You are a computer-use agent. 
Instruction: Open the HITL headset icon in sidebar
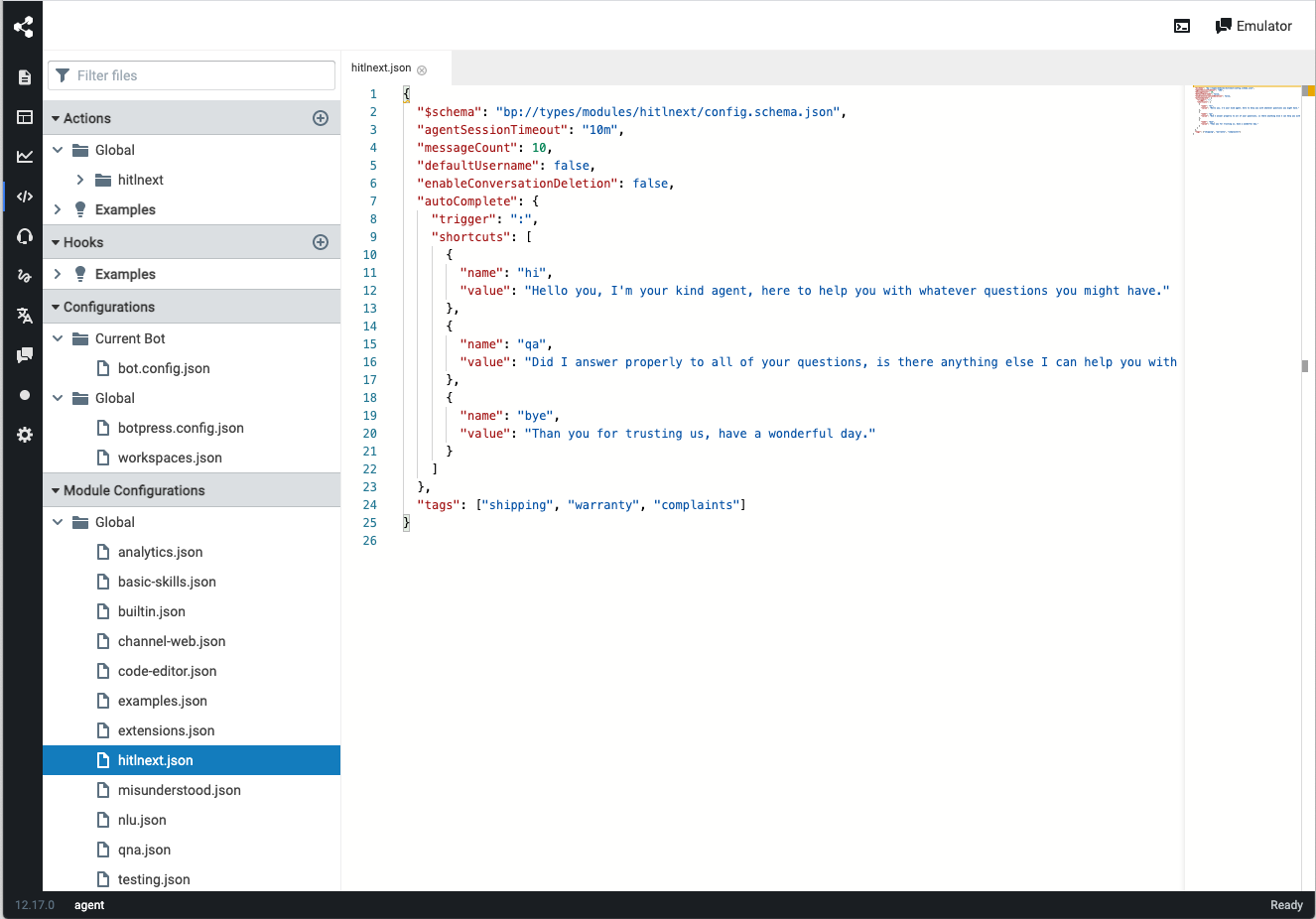click(x=25, y=236)
